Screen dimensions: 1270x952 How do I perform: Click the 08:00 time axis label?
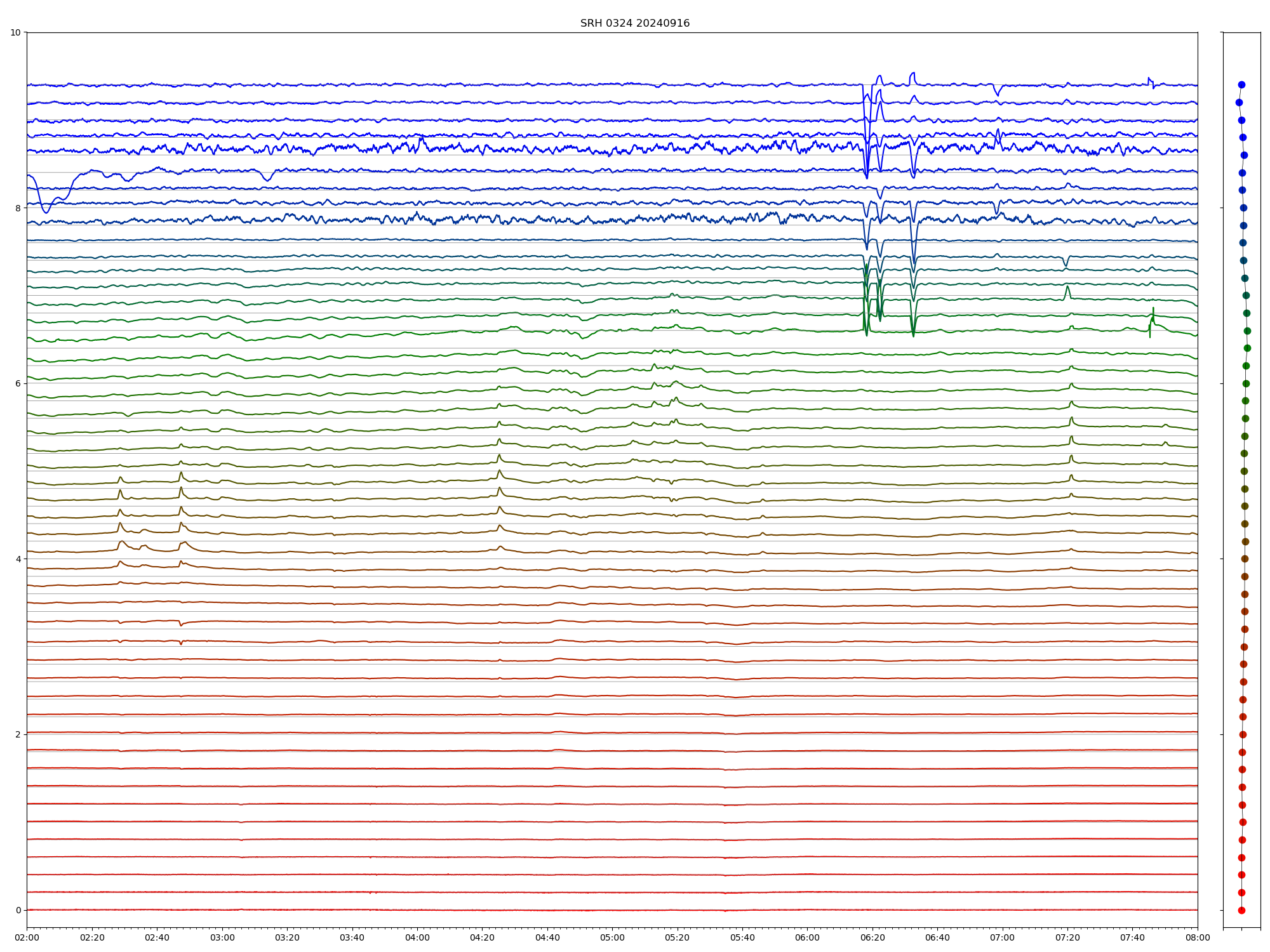[1198, 937]
